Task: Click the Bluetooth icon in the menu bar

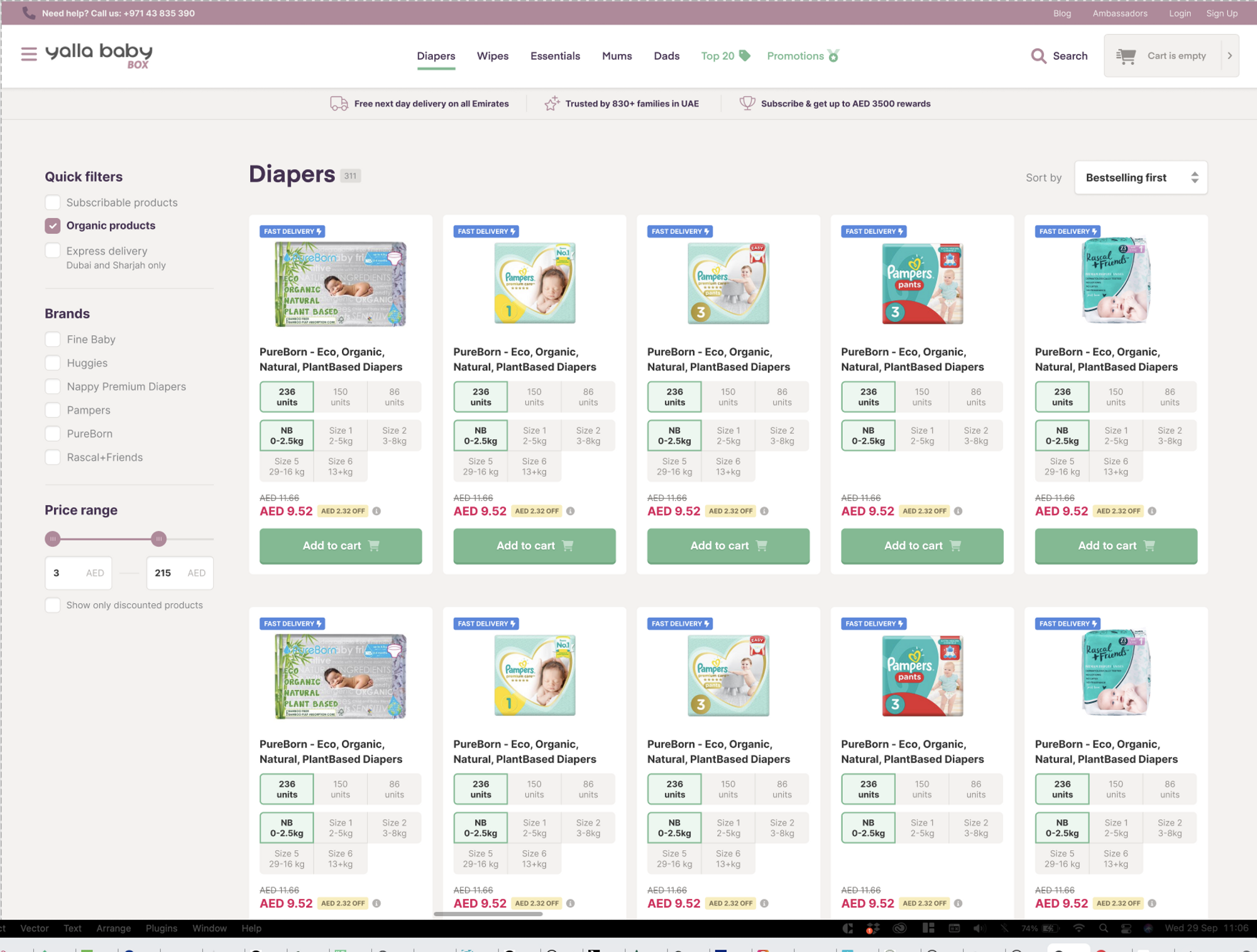Action: click(1004, 928)
